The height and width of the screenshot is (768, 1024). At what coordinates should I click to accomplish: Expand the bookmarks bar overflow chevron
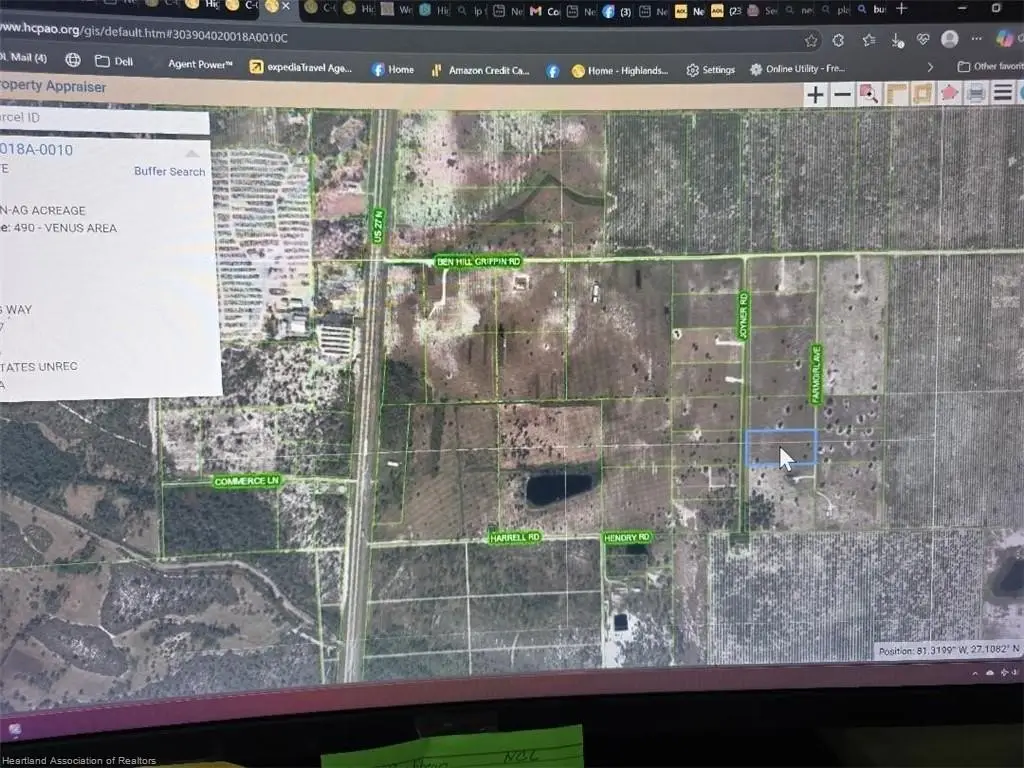click(x=931, y=67)
